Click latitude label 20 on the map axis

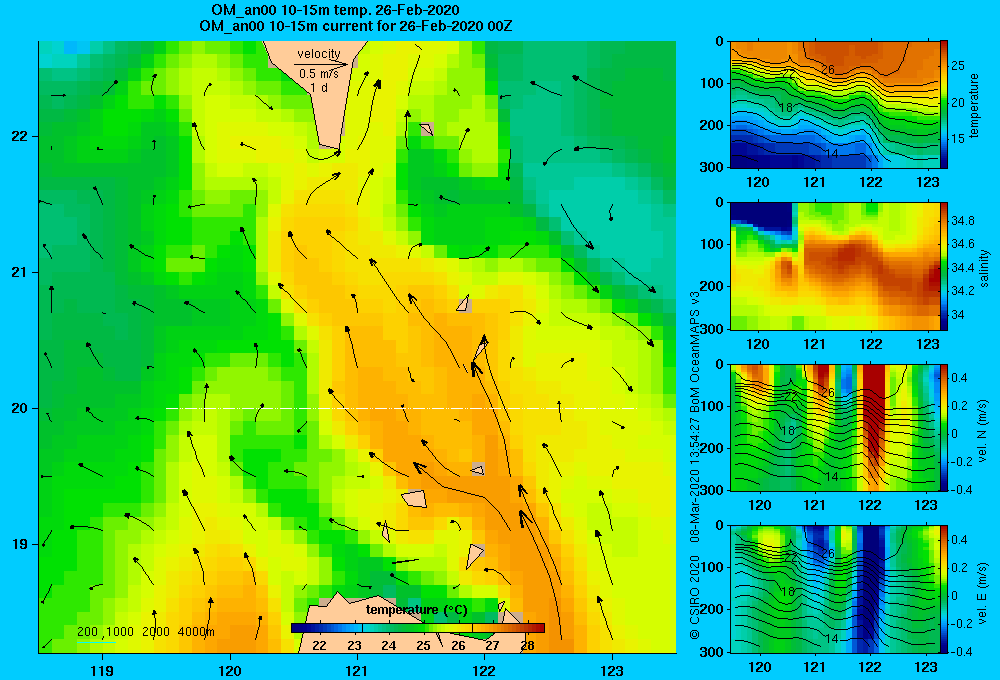point(20,408)
